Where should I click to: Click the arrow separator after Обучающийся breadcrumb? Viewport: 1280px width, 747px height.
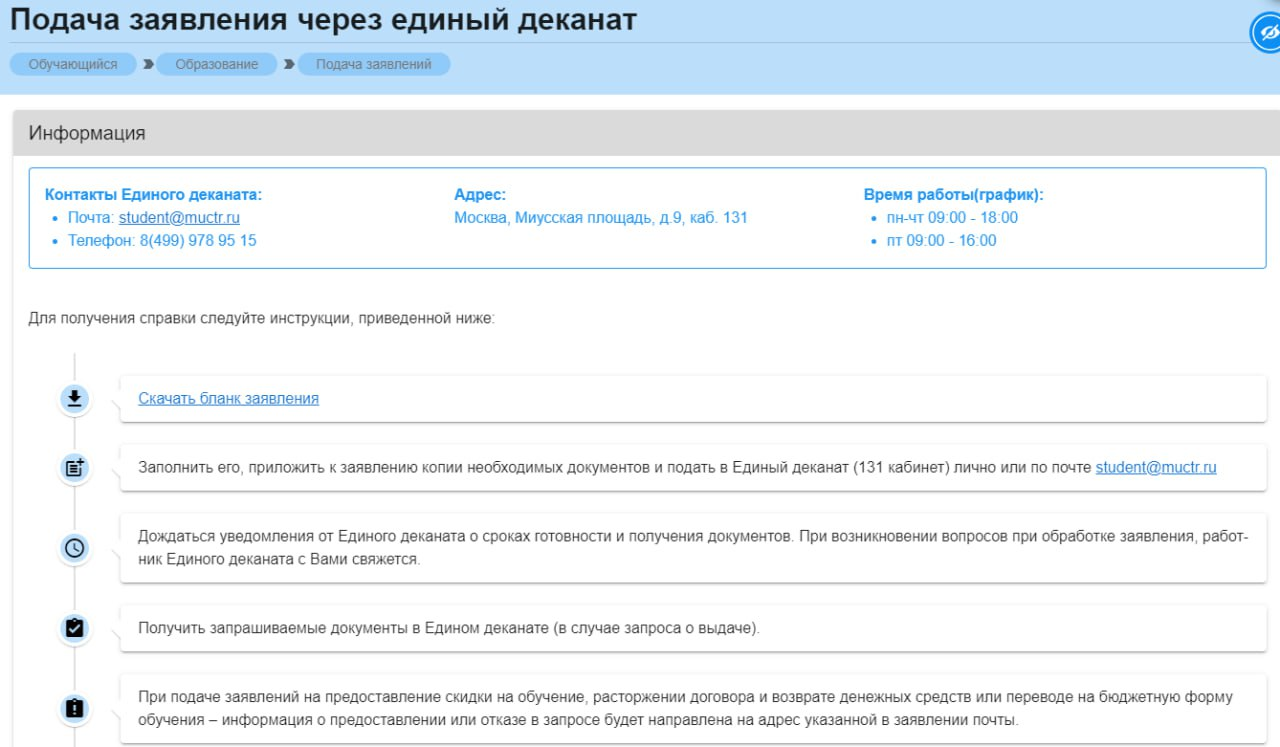coord(148,64)
